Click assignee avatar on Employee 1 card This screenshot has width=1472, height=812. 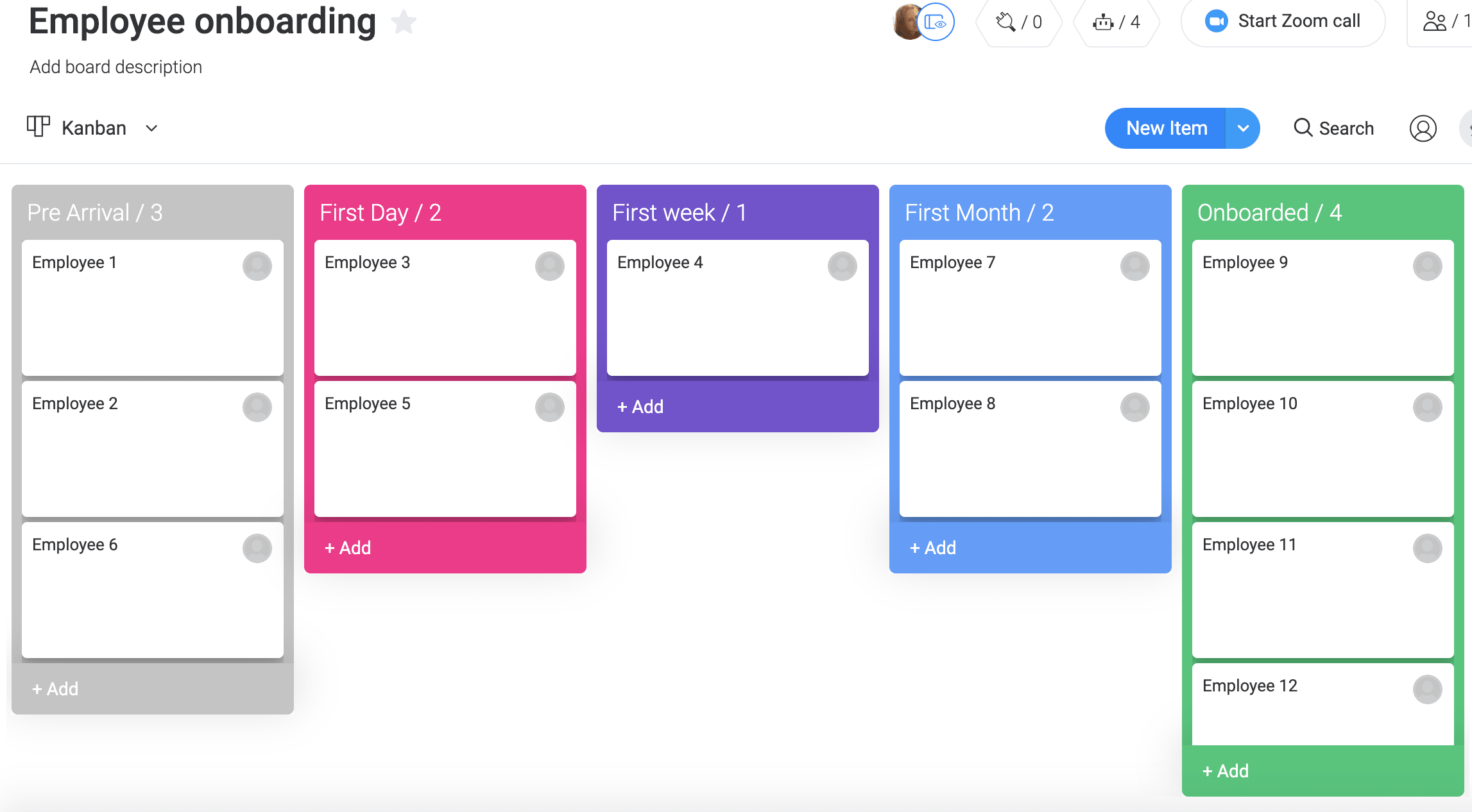(x=257, y=266)
